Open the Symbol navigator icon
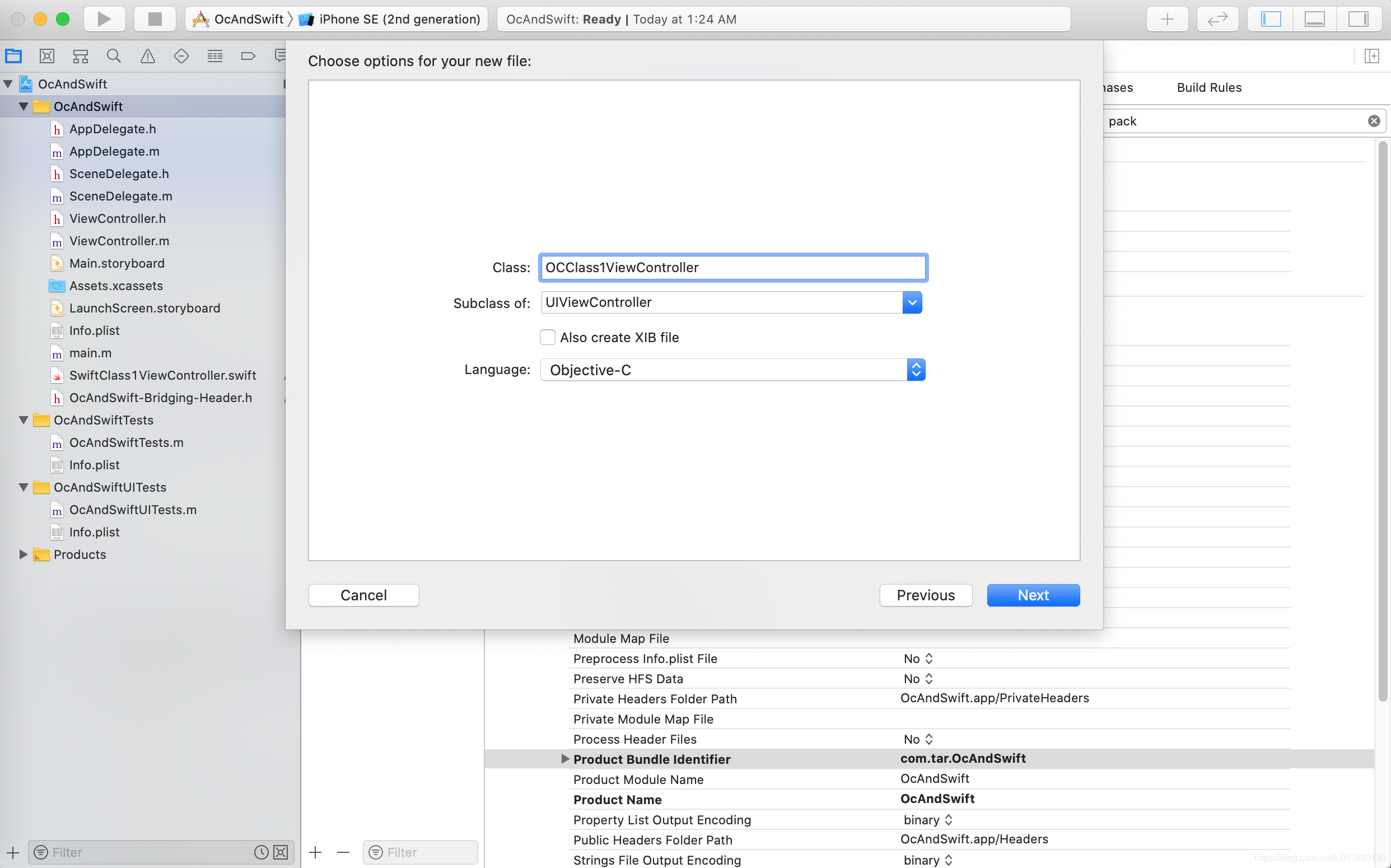Screen dimensions: 1391x868 click(81, 55)
